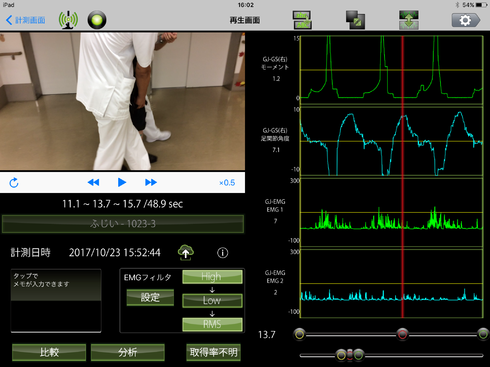Toggle the High EMG filter

pyautogui.click(x=212, y=277)
